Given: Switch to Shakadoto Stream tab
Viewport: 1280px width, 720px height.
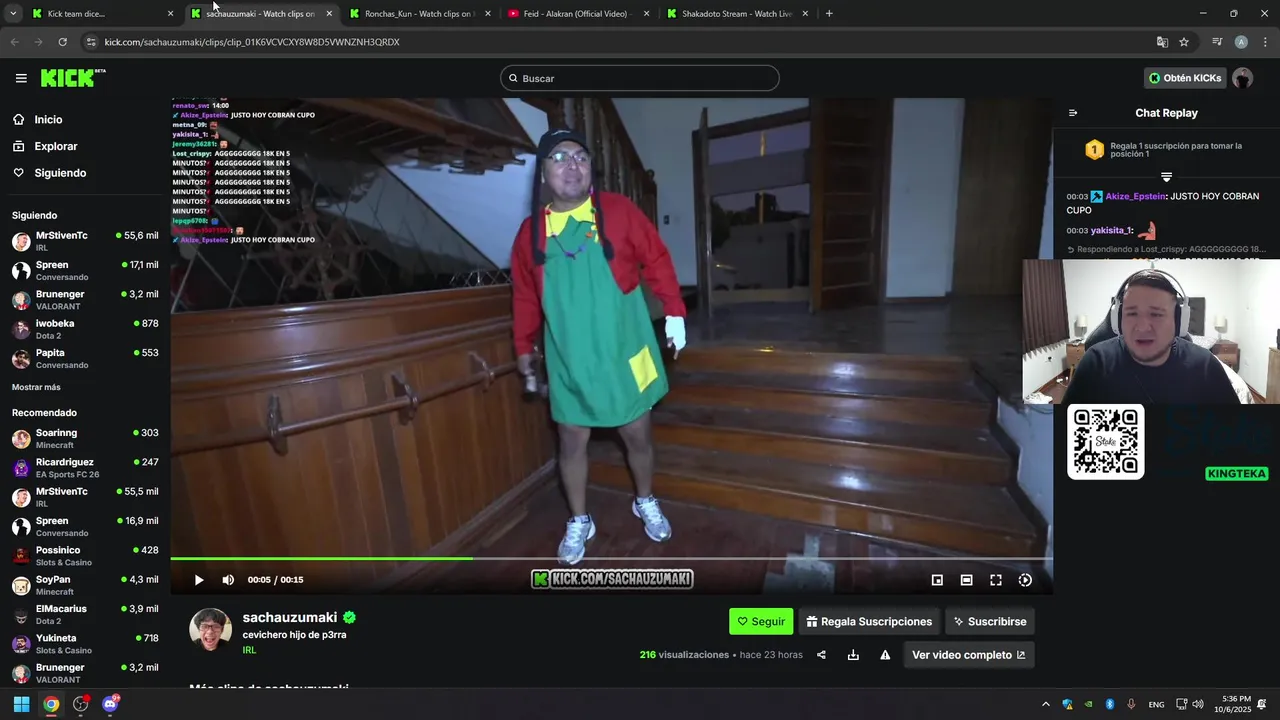Looking at the screenshot, I should 737,14.
